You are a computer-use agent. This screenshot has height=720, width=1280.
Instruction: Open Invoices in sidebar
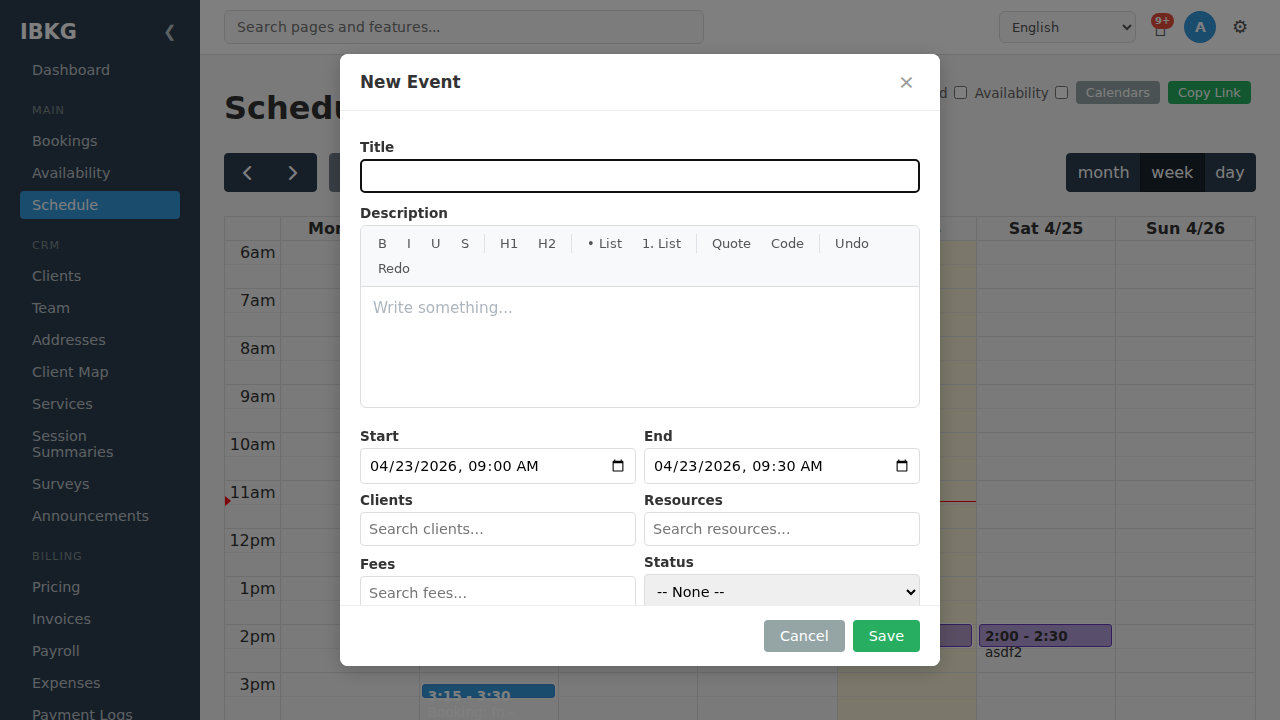(x=100, y=619)
